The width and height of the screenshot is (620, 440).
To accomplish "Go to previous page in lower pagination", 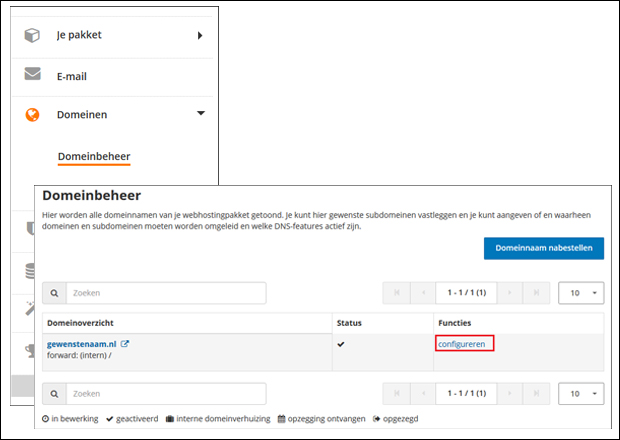I will coord(423,393).
